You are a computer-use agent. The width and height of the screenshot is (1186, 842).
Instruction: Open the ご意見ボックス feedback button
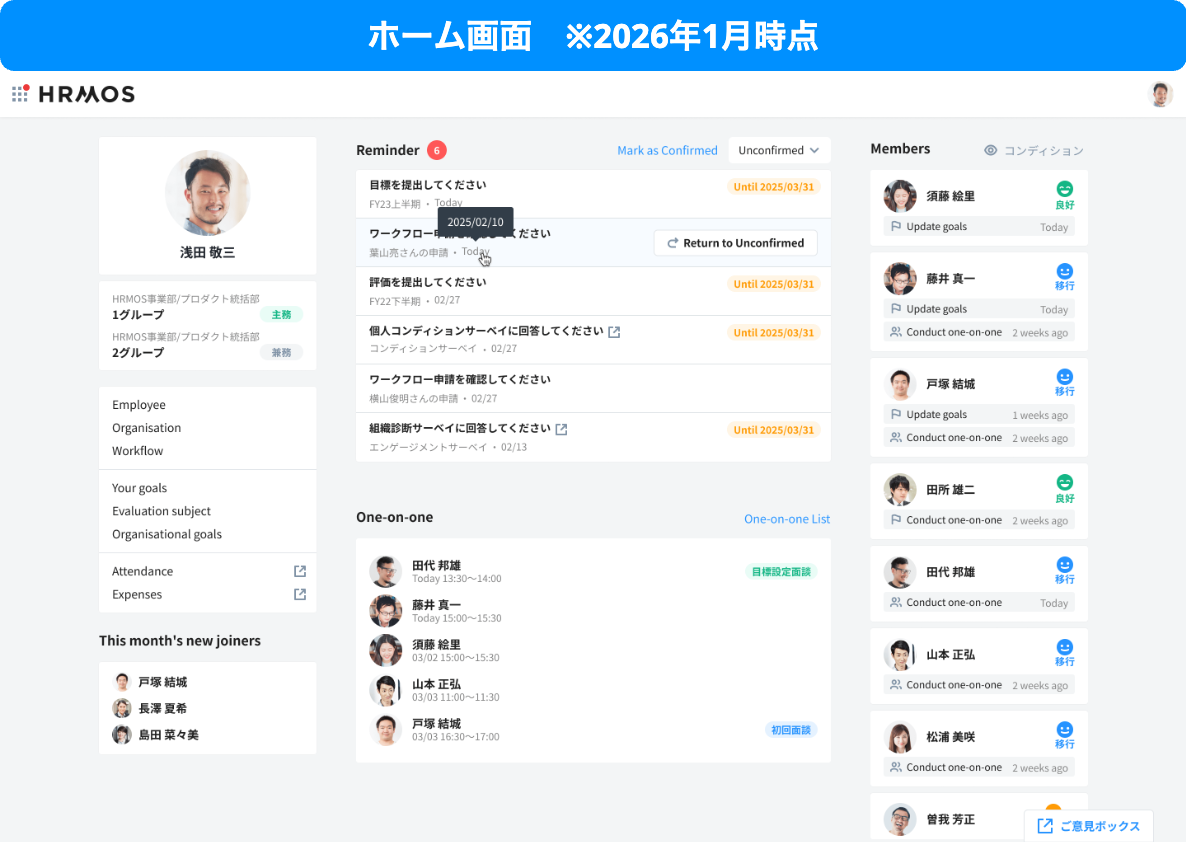1088,826
